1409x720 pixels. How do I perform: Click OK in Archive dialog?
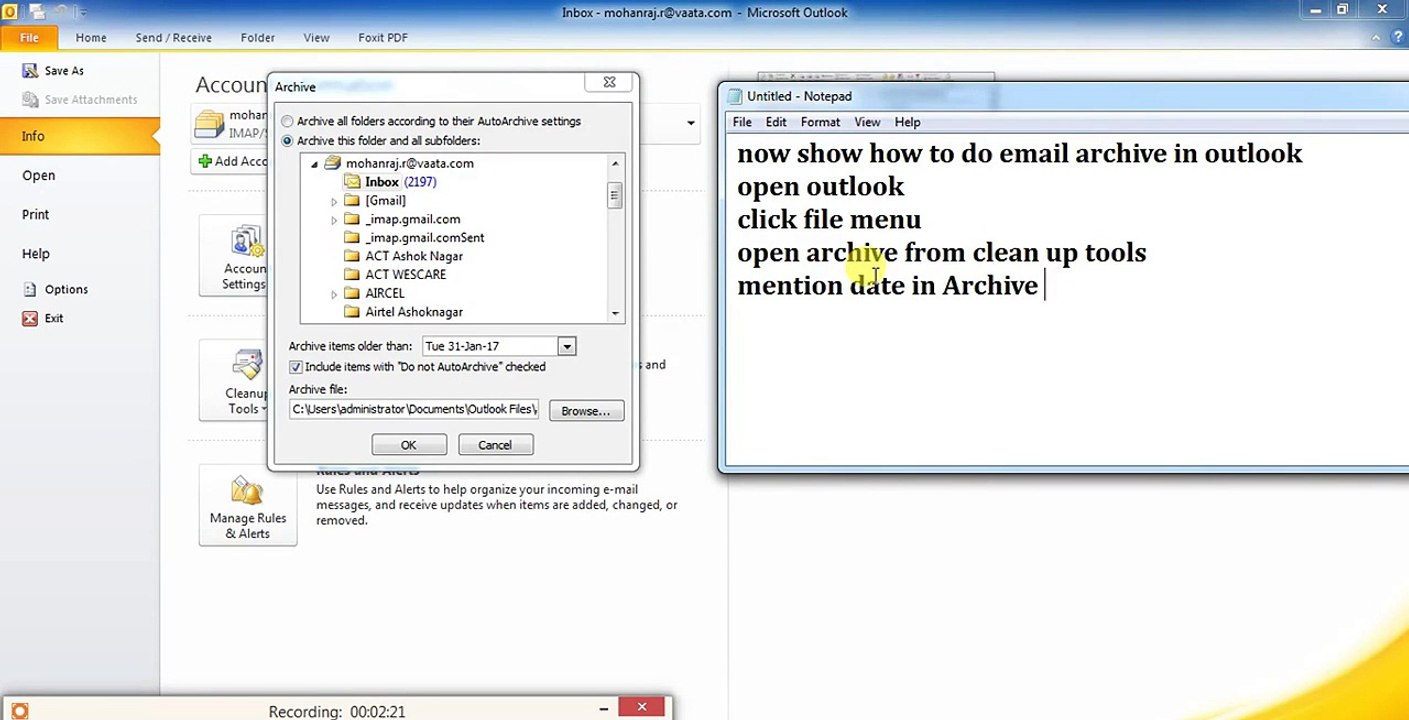click(x=409, y=445)
